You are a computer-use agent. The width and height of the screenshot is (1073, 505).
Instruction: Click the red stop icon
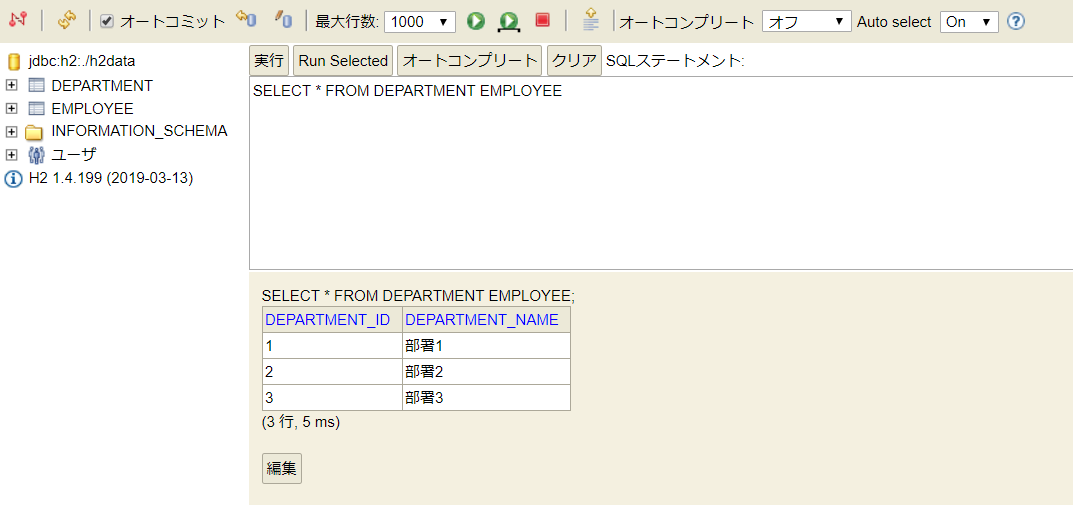tap(543, 21)
